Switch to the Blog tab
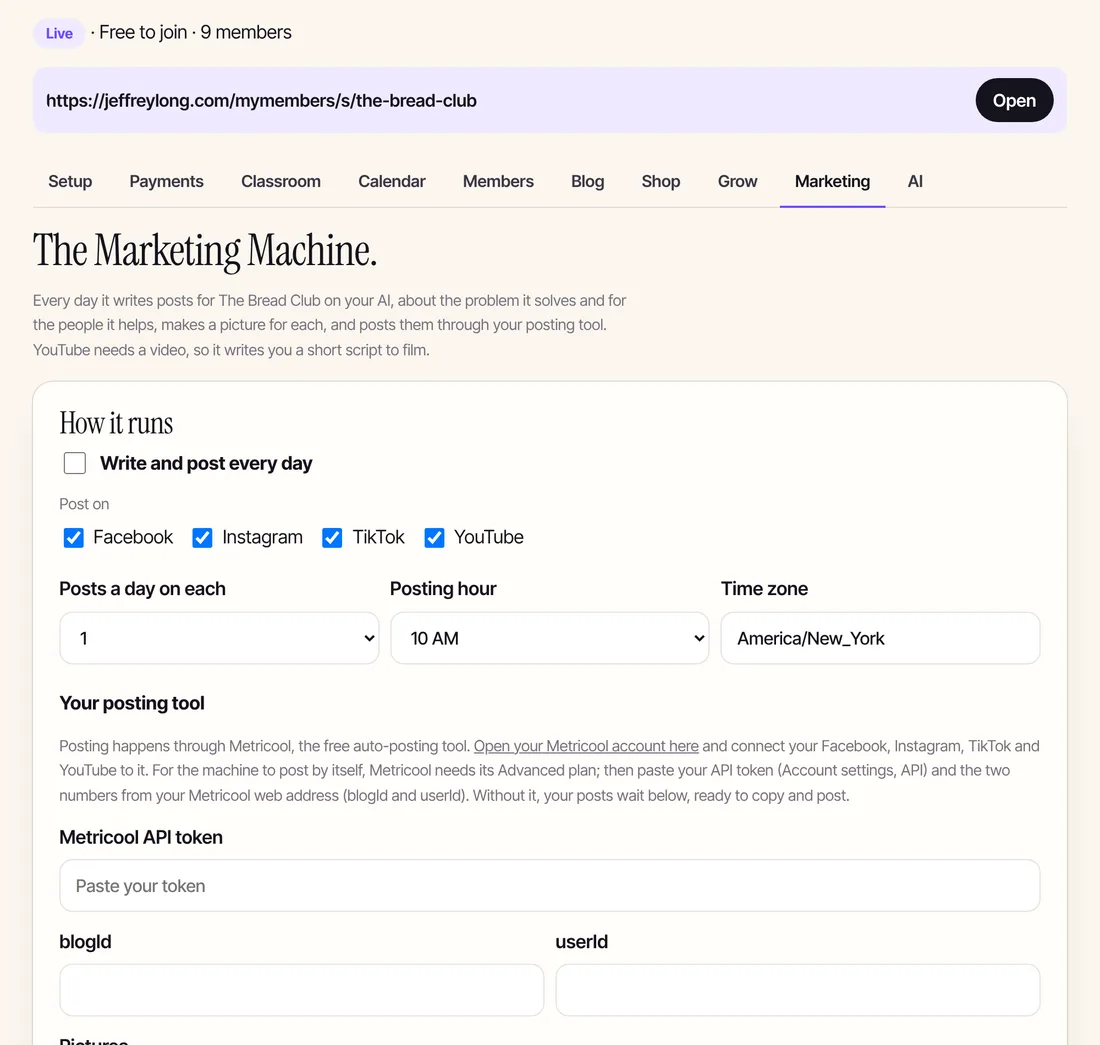This screenshot has width=1100, height=1045. click(587, 182)
